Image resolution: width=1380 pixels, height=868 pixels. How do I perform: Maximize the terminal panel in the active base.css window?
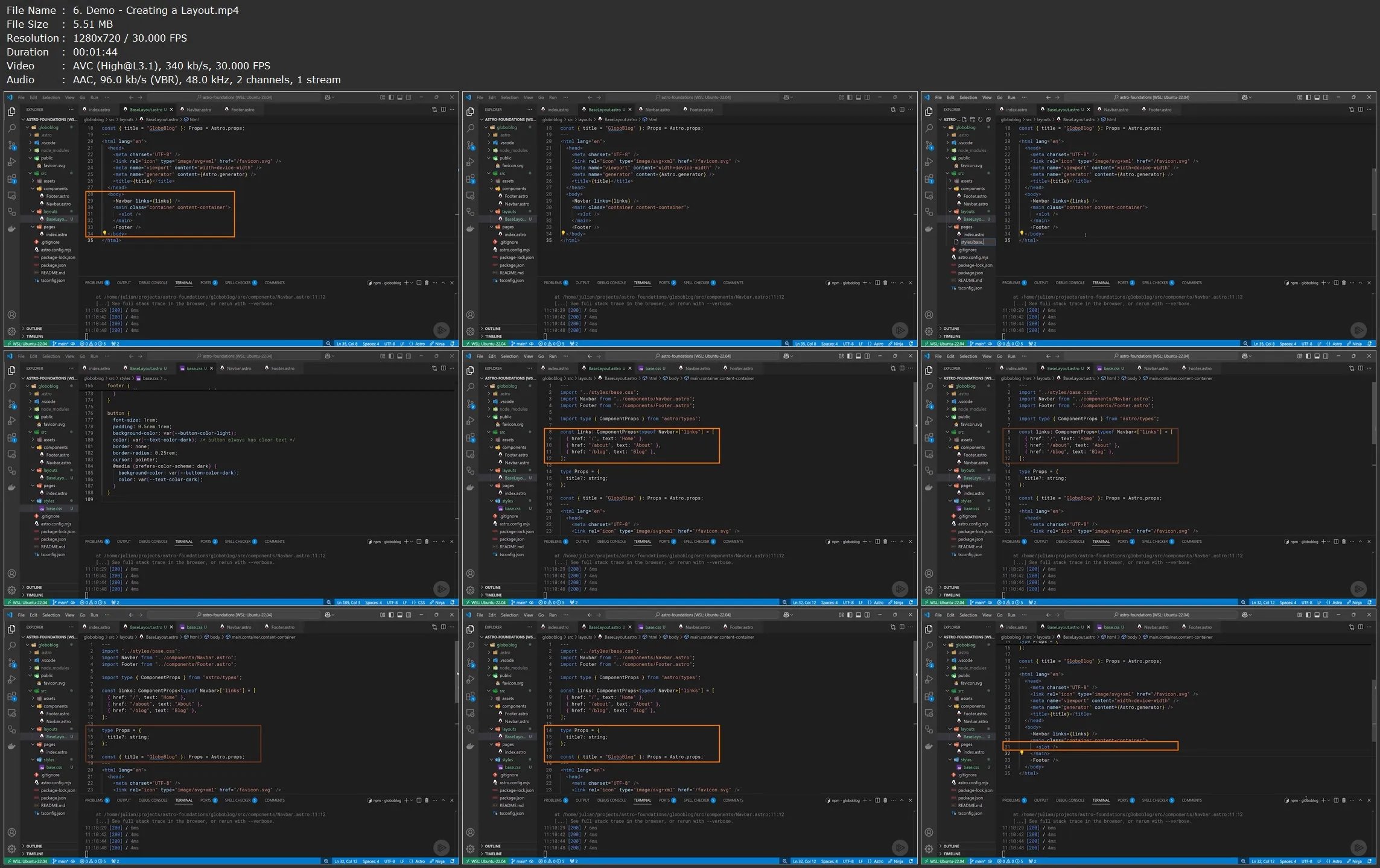pos(444,542)
